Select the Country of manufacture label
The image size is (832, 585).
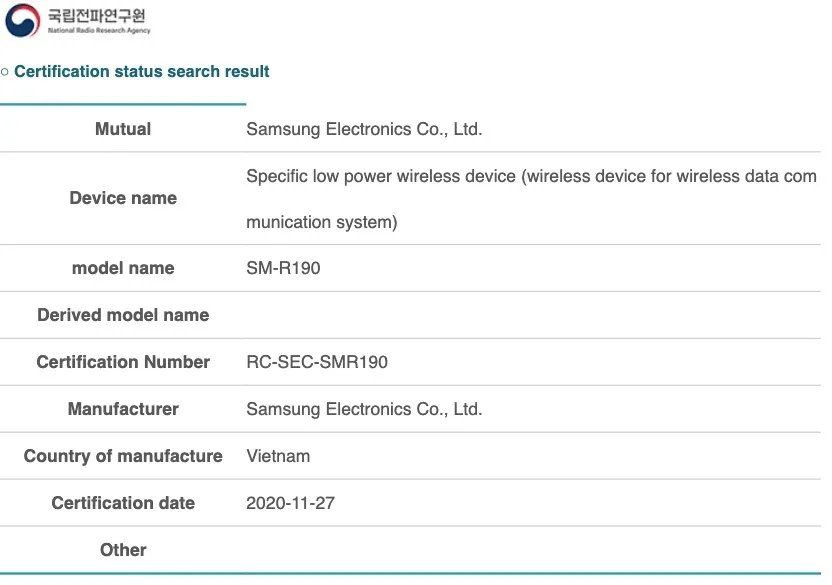pyautogui.click(x=123, y=456)
